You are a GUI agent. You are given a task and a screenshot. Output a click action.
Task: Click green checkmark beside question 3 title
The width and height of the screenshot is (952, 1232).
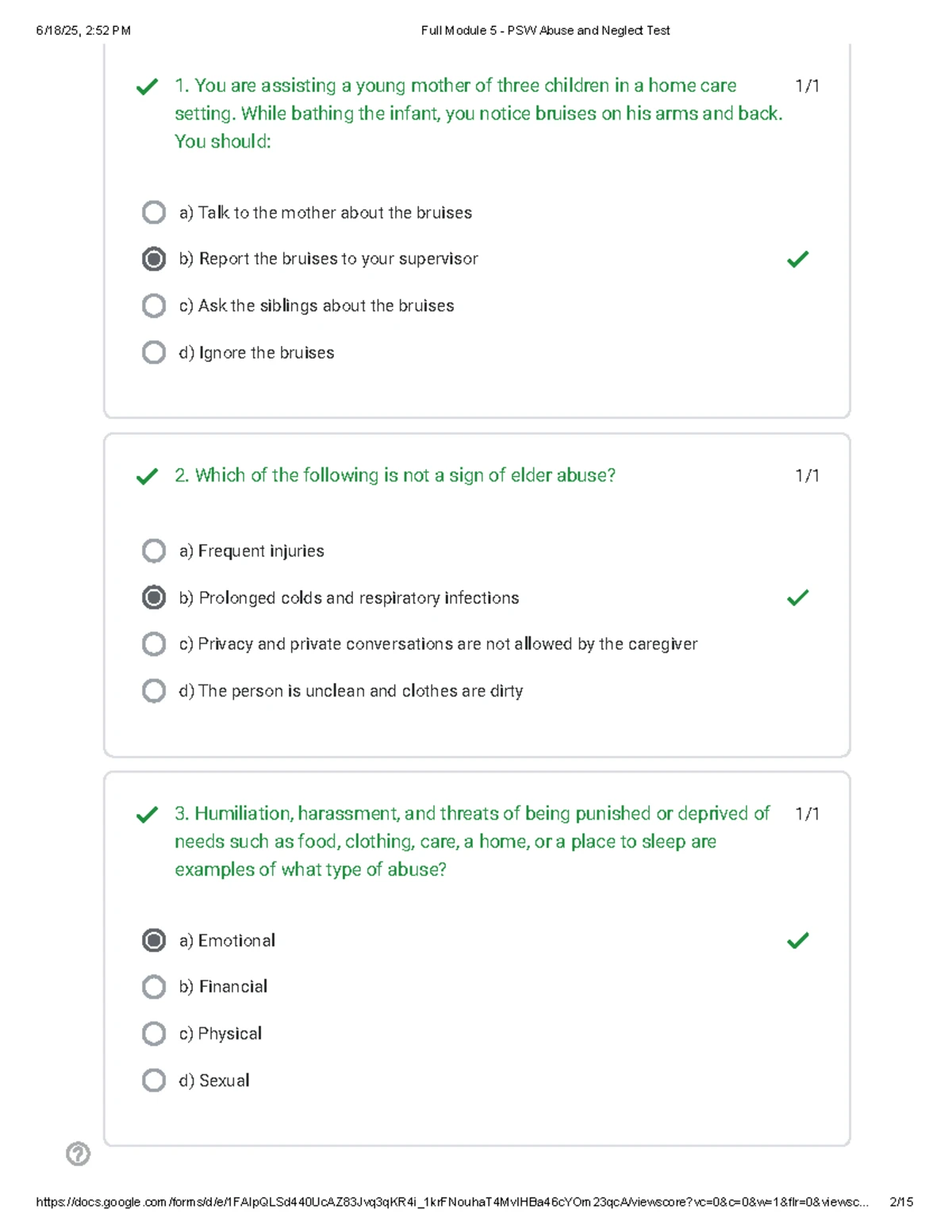tap(147, 815)
